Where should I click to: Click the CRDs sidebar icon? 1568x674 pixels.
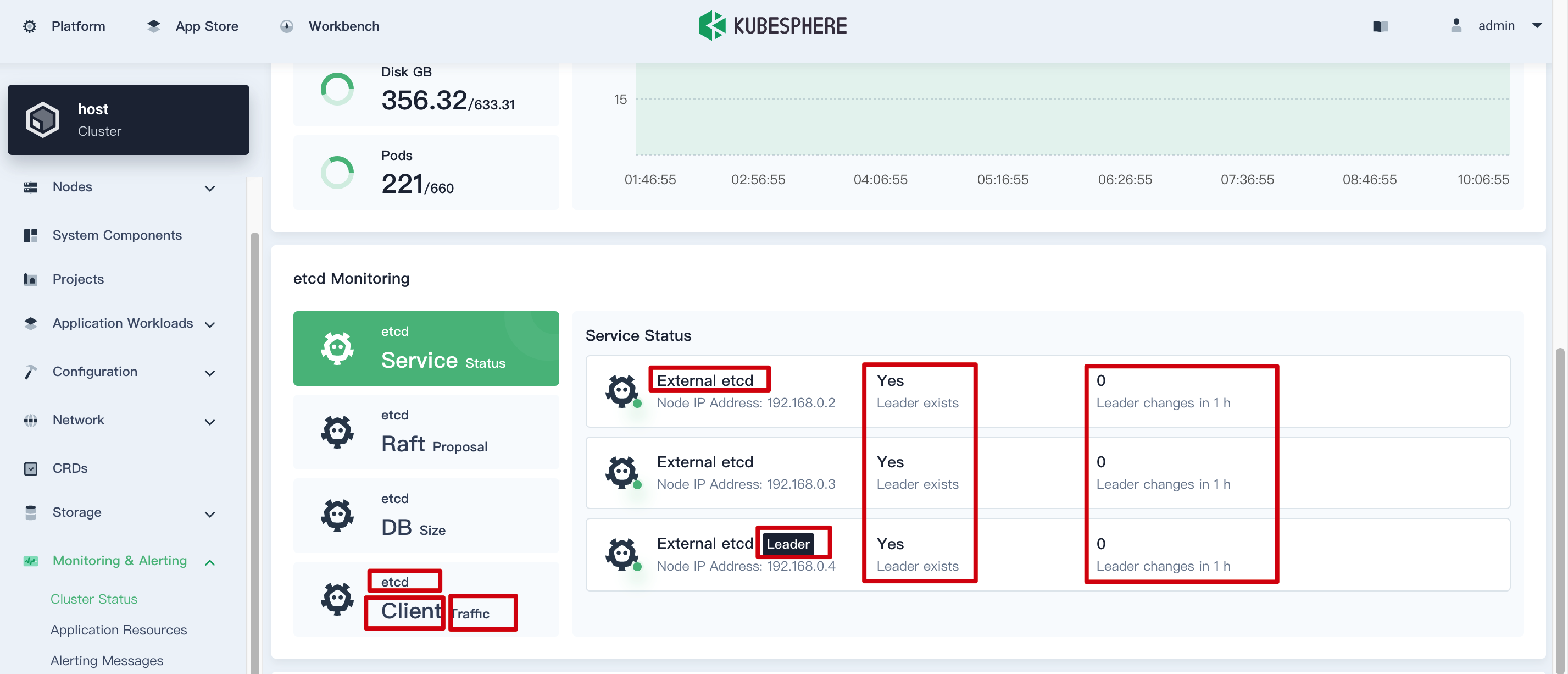point(30,468)
